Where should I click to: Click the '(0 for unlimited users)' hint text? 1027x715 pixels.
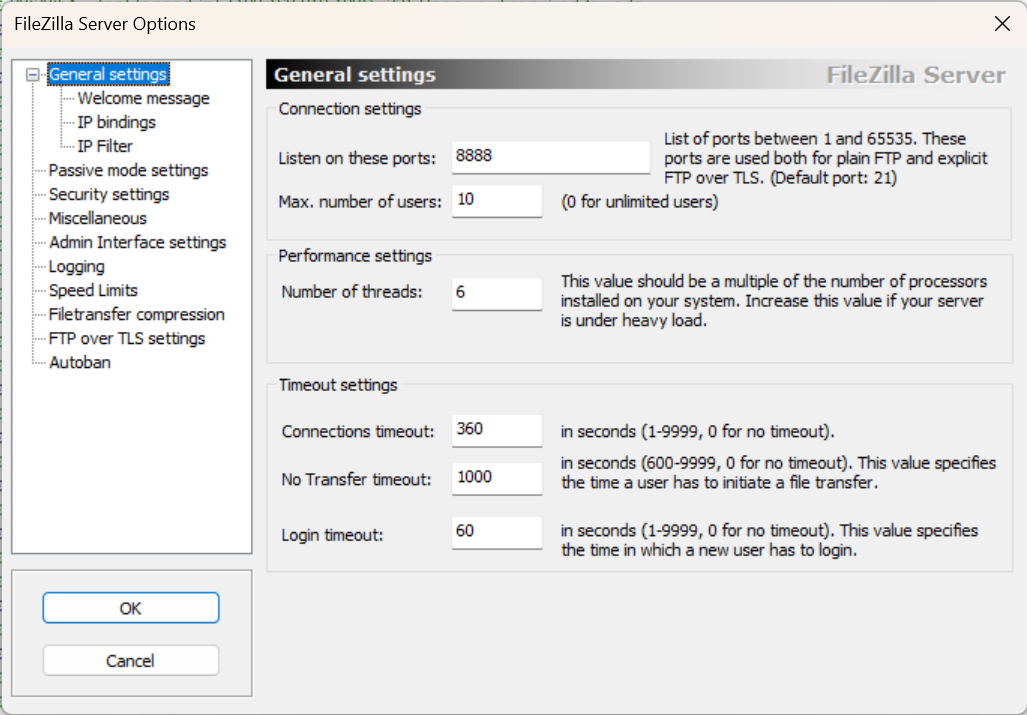pos(639,202)
